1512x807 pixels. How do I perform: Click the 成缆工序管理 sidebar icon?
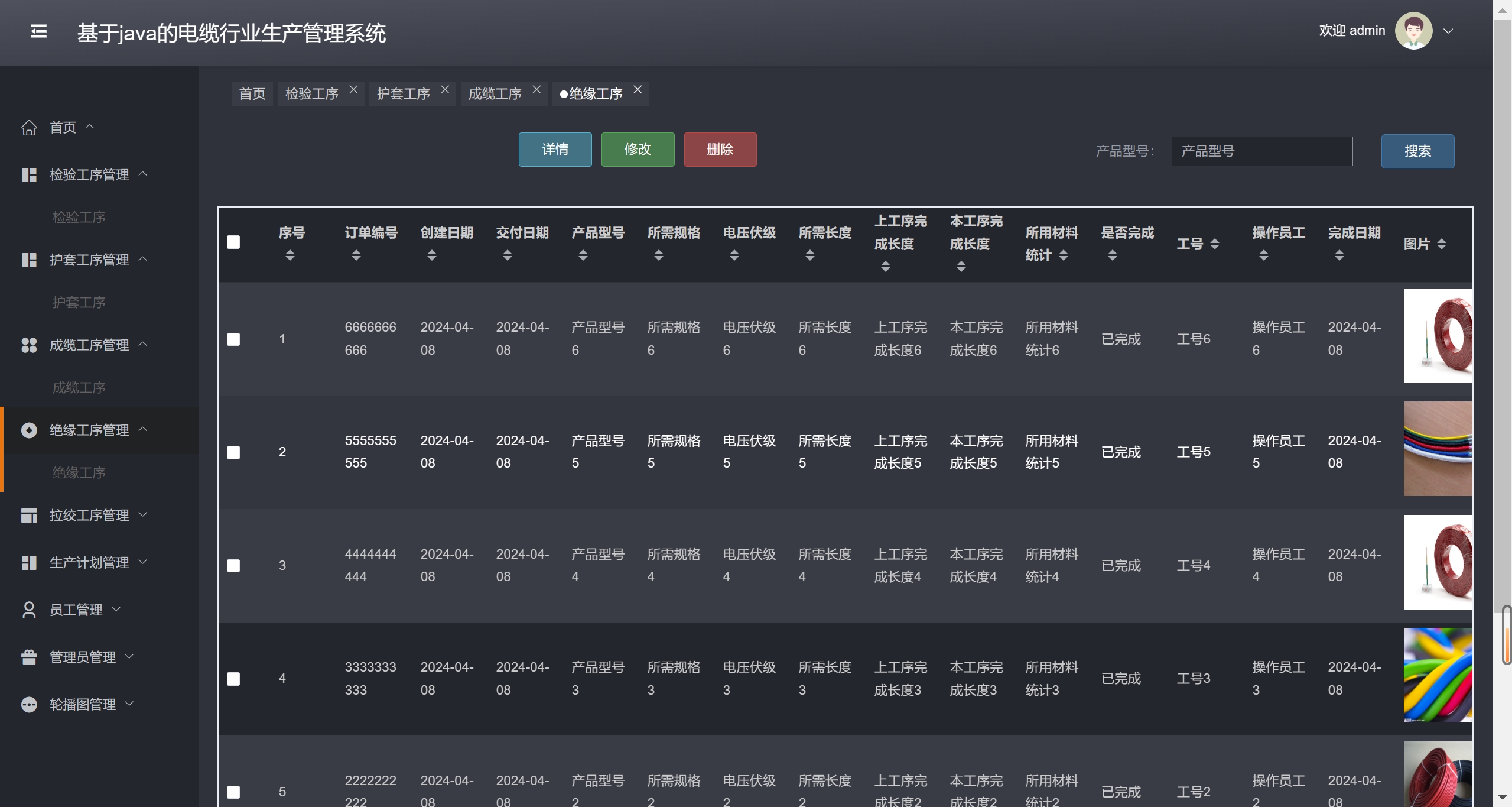[x=29, y=345]
